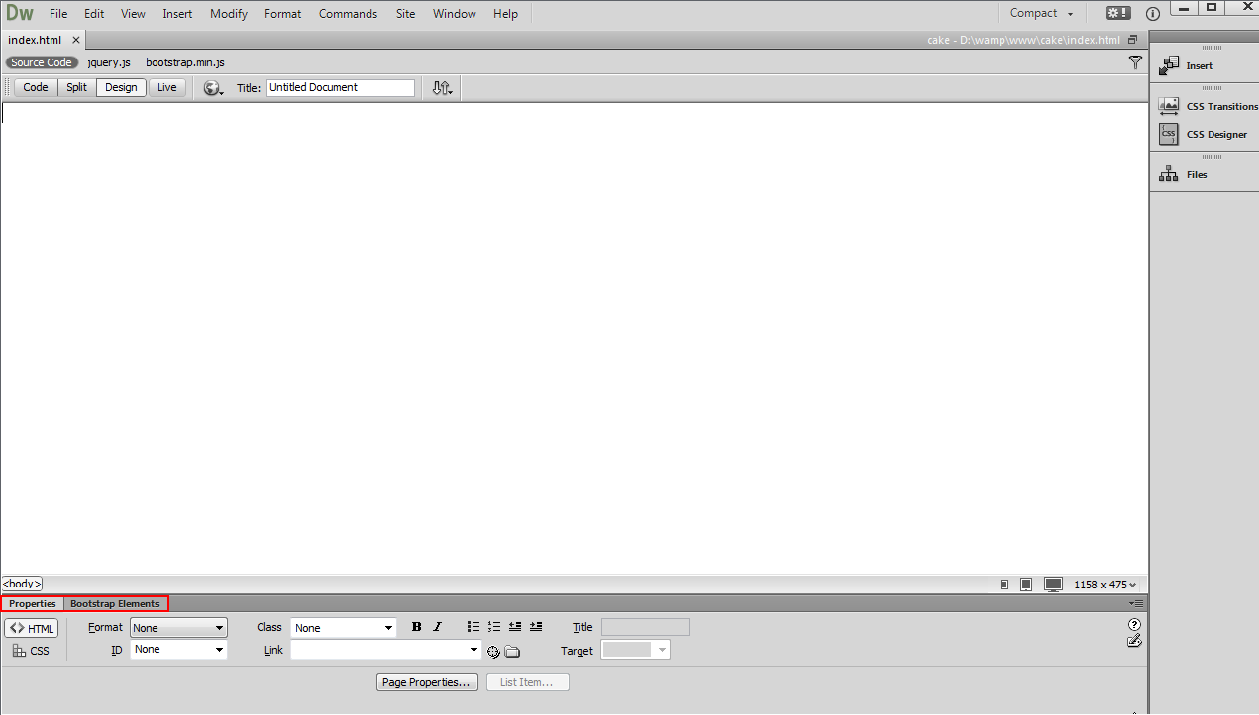Open the Compact workspace dropdown
The width and height of the screenshot is (1259, 715).
tap(1041, 14)
